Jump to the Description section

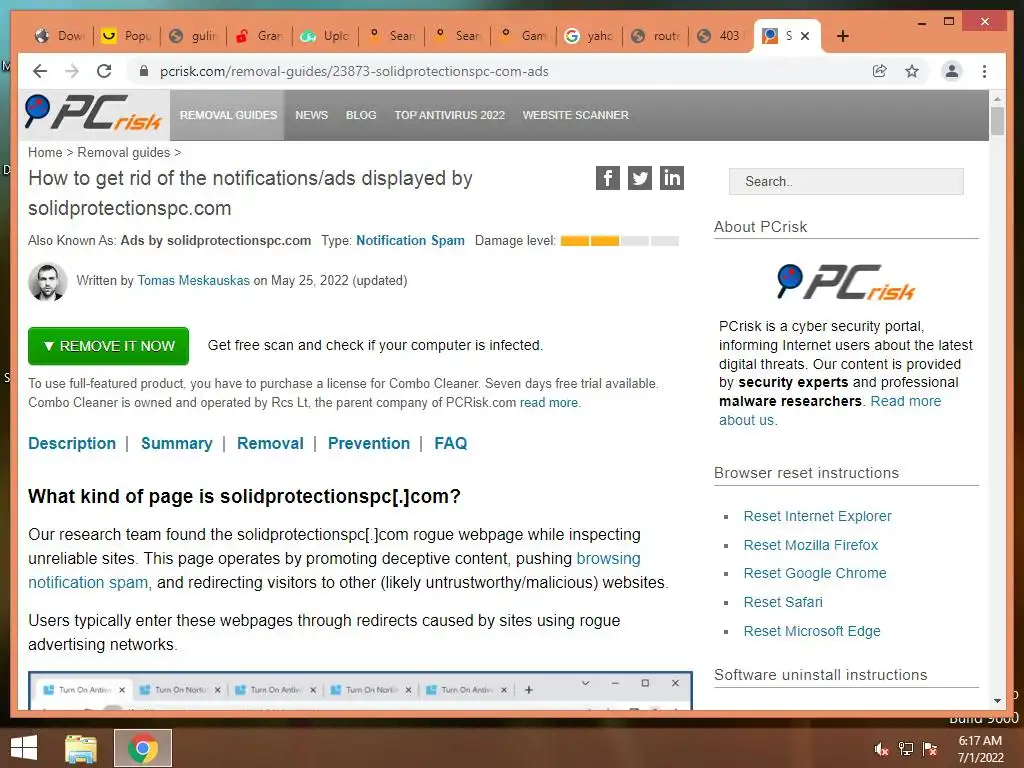point(72,443)
